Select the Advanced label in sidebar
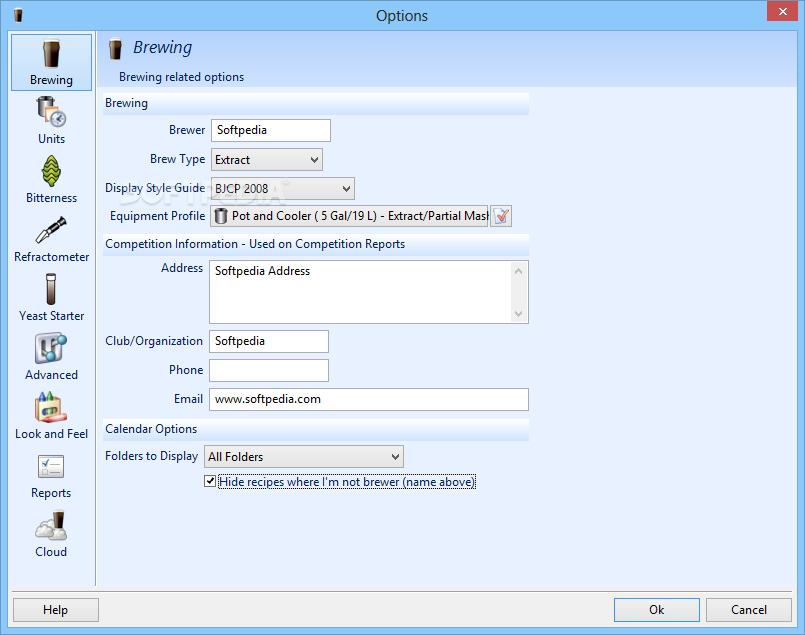Viewport: 805px width, 635px height. (x=51, y=375)
